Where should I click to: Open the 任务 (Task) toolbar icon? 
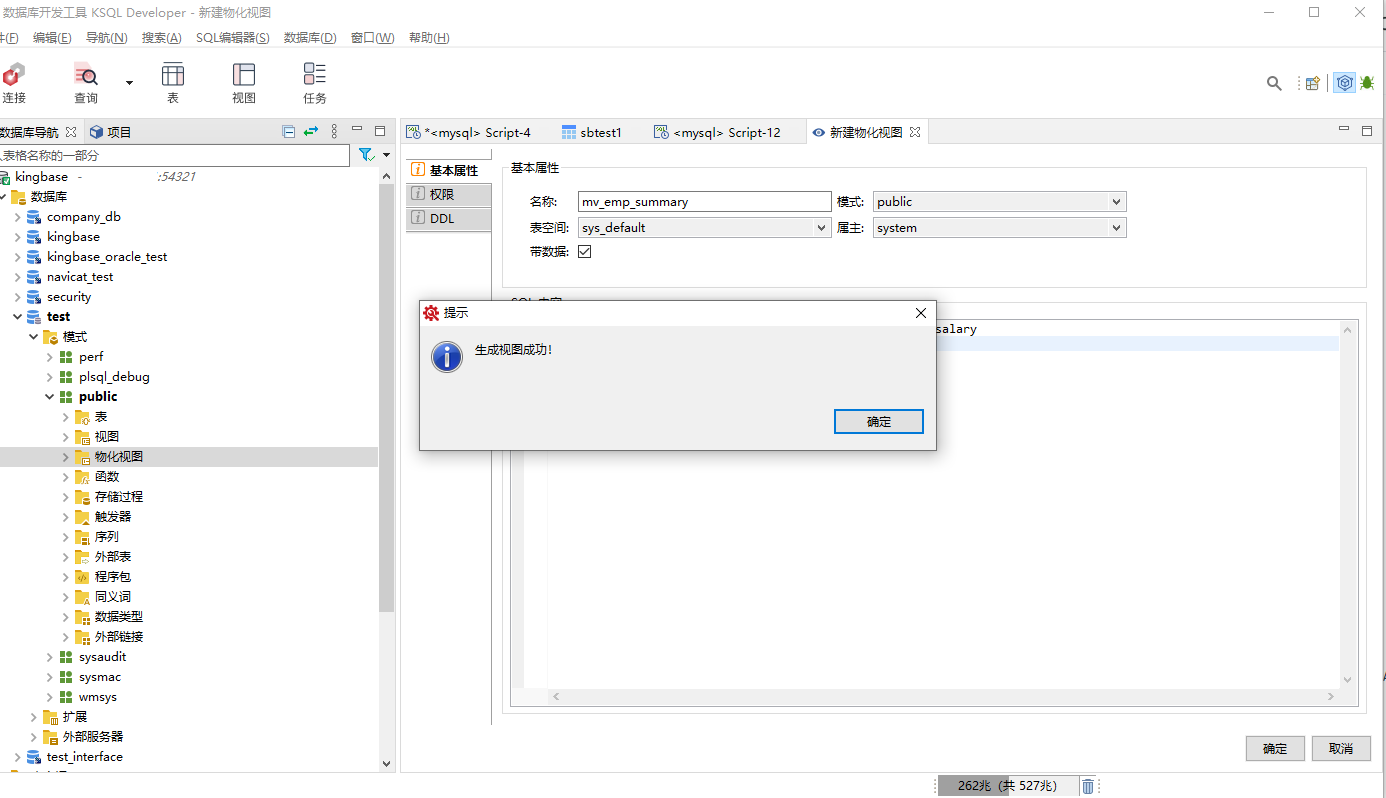point(315,82)
